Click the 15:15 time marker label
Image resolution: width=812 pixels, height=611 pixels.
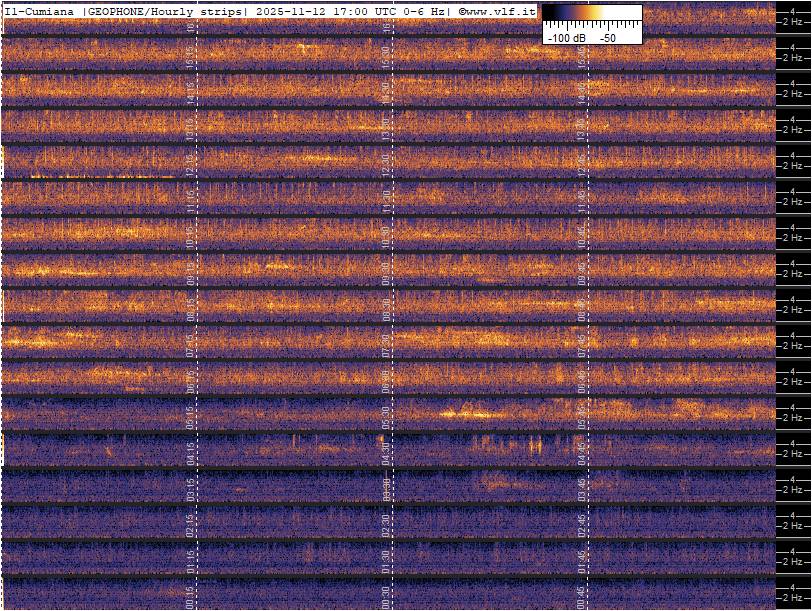point(192,54)
